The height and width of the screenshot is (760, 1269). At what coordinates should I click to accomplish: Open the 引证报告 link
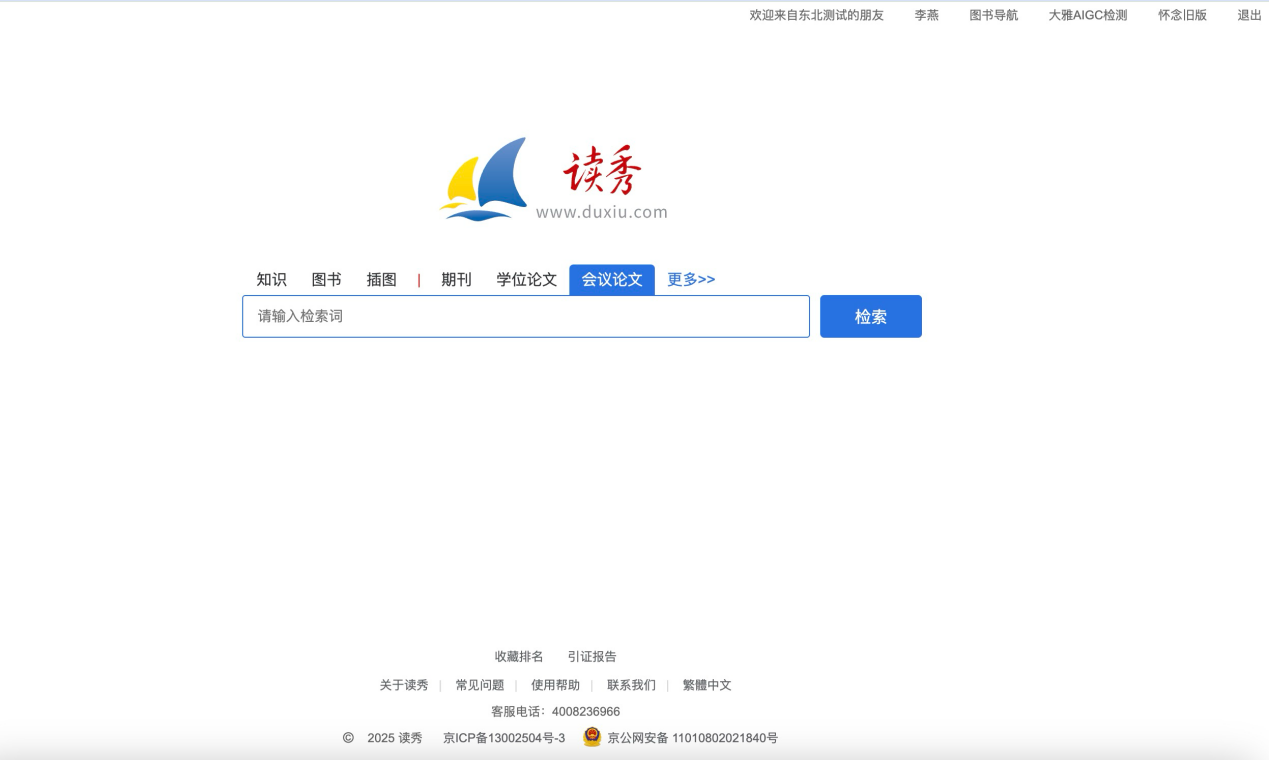592,656
